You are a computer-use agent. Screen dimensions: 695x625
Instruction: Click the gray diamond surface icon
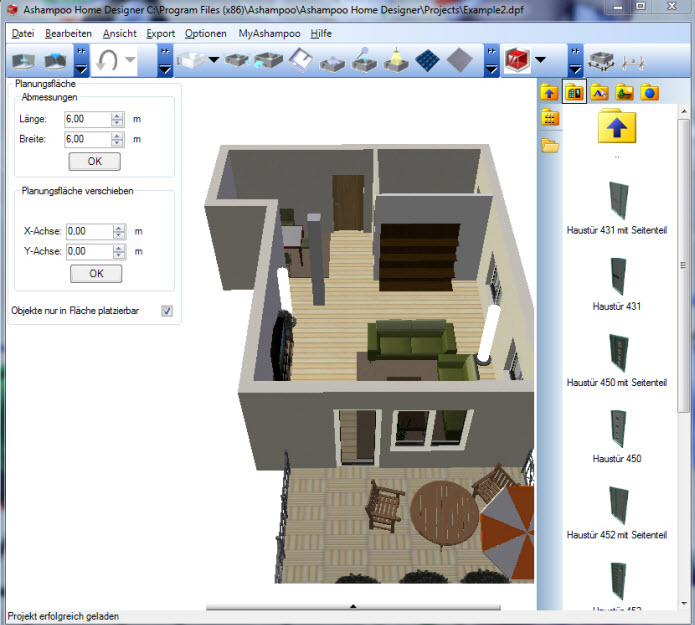click(459, 60)
